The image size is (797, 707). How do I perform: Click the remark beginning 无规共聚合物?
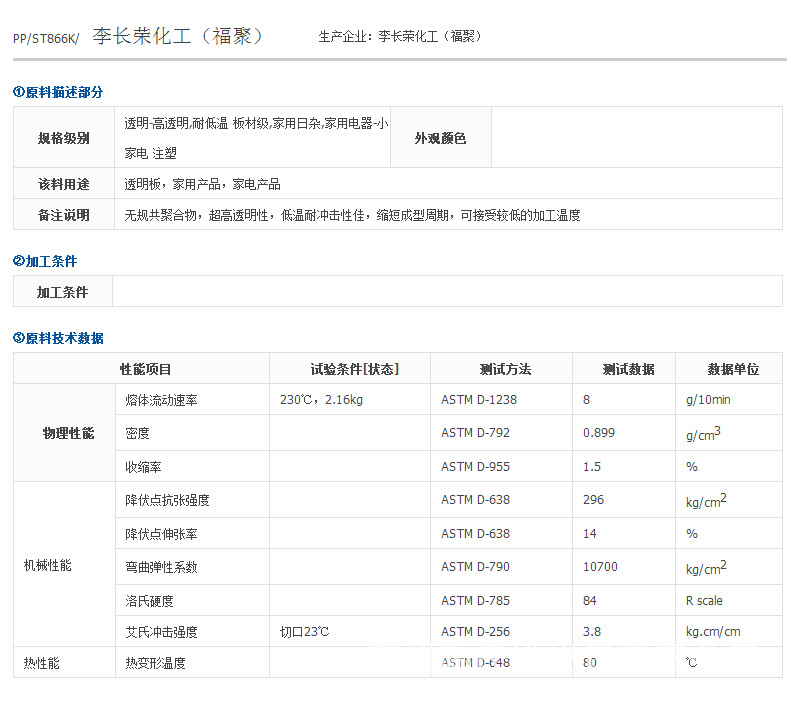click(352, 215)
